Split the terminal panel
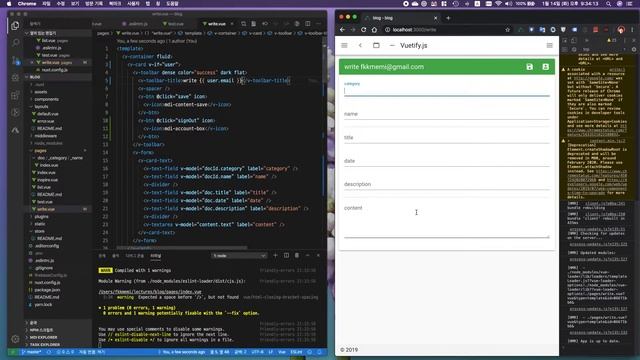 click(x=286, y=256)
